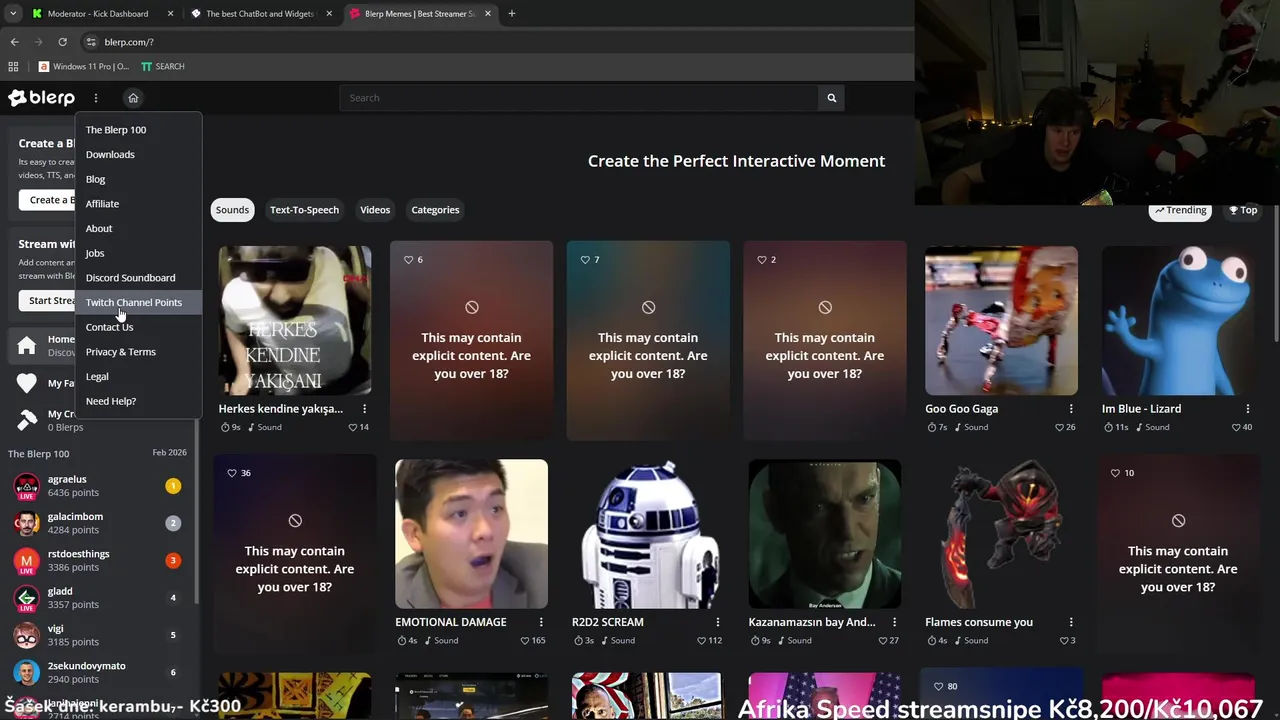Open vigi leaderboard entry
This screenshot has height=720, width=1280.
tap(98, 635)
